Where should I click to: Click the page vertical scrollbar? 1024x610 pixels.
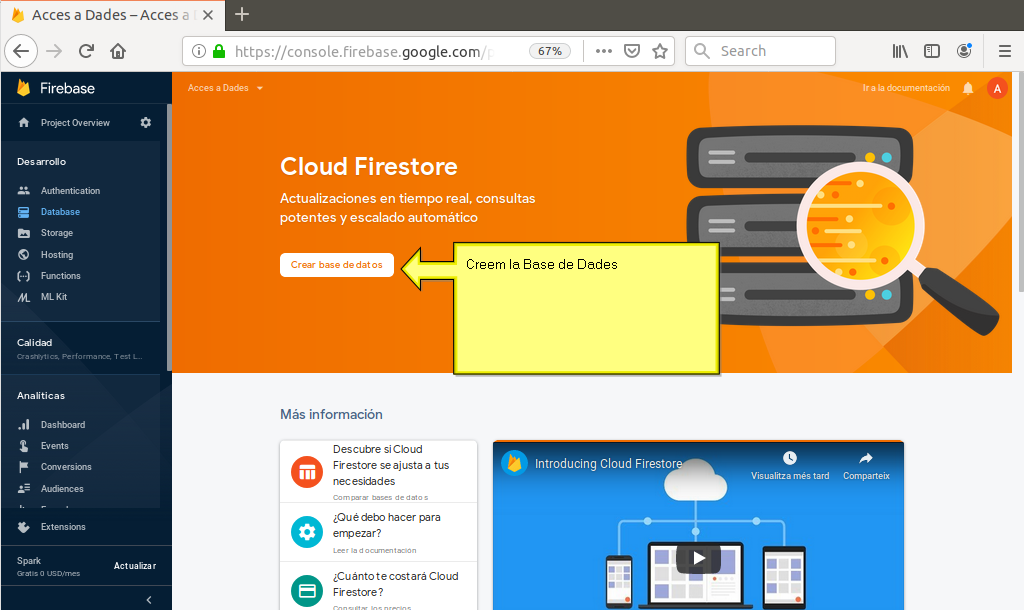(1020, 183)
